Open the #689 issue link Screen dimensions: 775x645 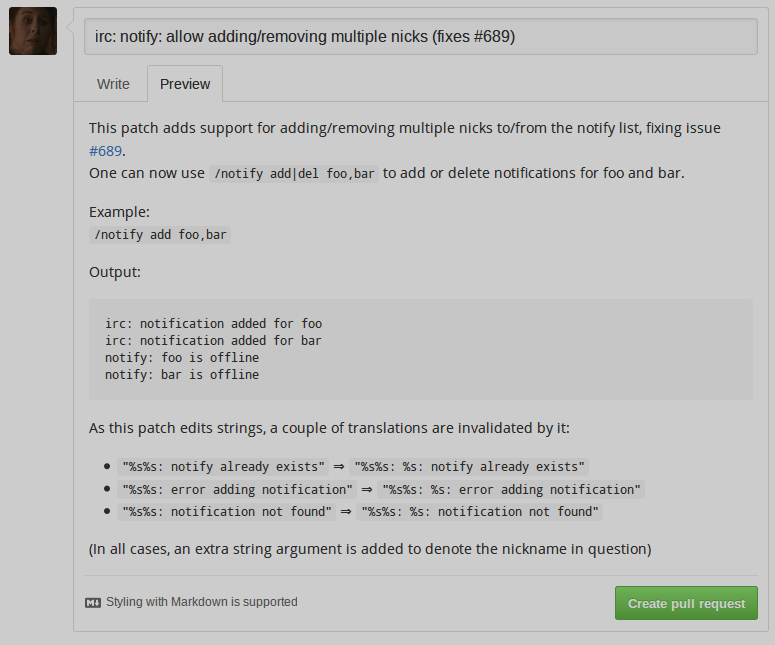105,151
